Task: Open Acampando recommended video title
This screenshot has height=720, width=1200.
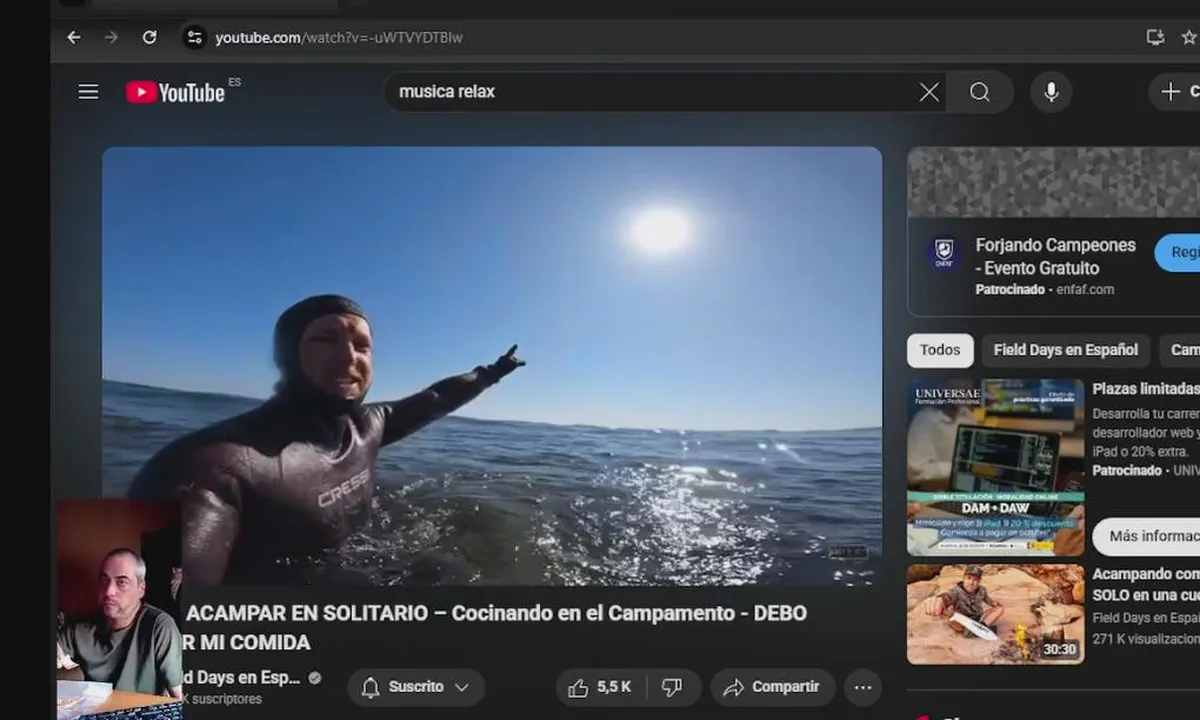Action: point(1146,585)
